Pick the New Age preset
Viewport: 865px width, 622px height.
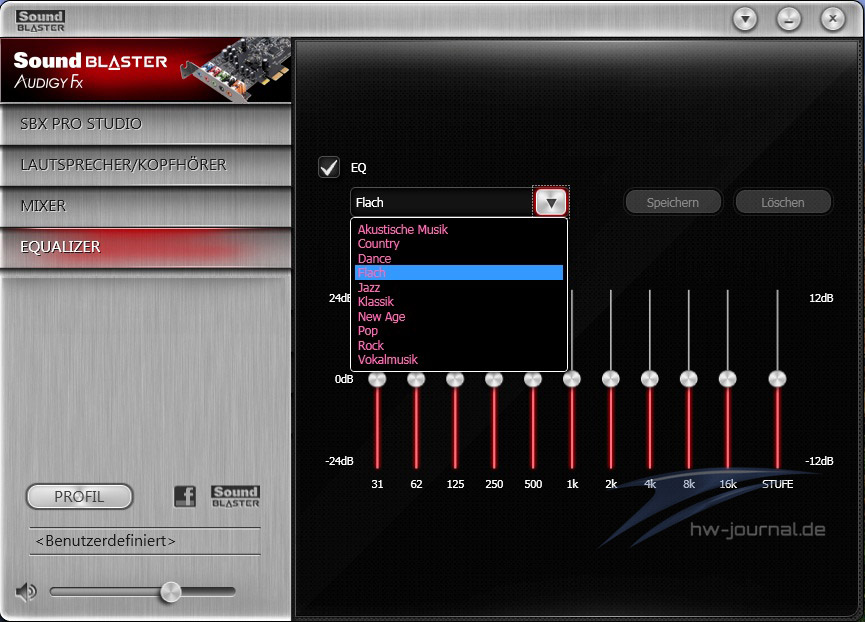(x=458, y=317)
